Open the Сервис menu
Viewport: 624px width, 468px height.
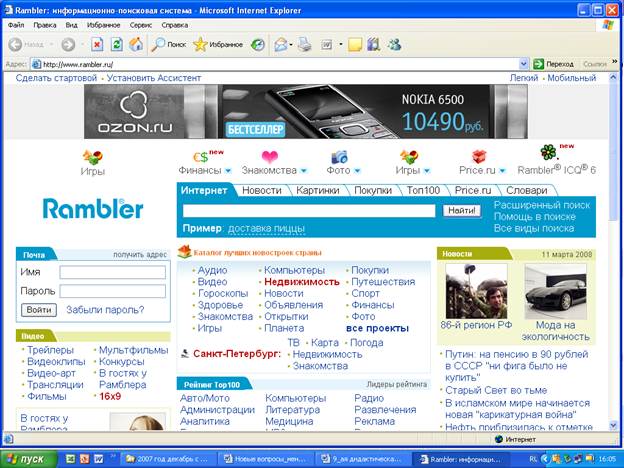[140, 25]
